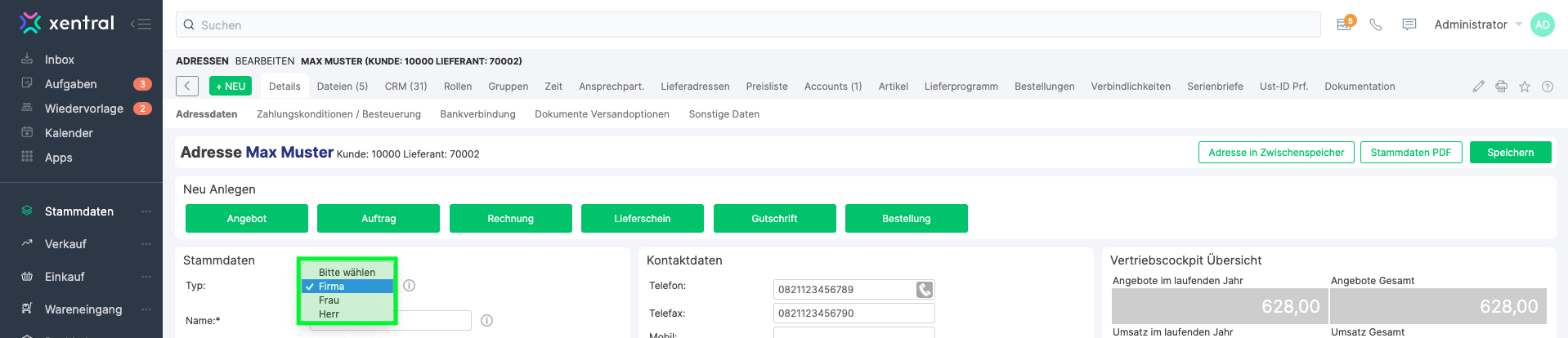The image size is (1568, 338).
Task: Switch to the CRM (31) tab
Action: 405,87
